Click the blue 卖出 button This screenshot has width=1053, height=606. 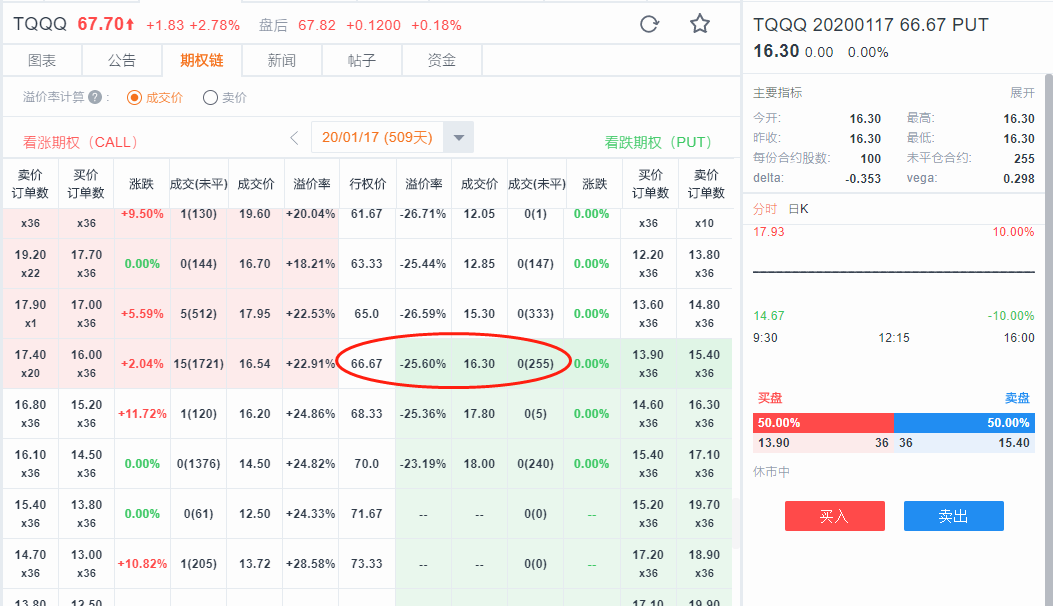[x=954, y=516]
